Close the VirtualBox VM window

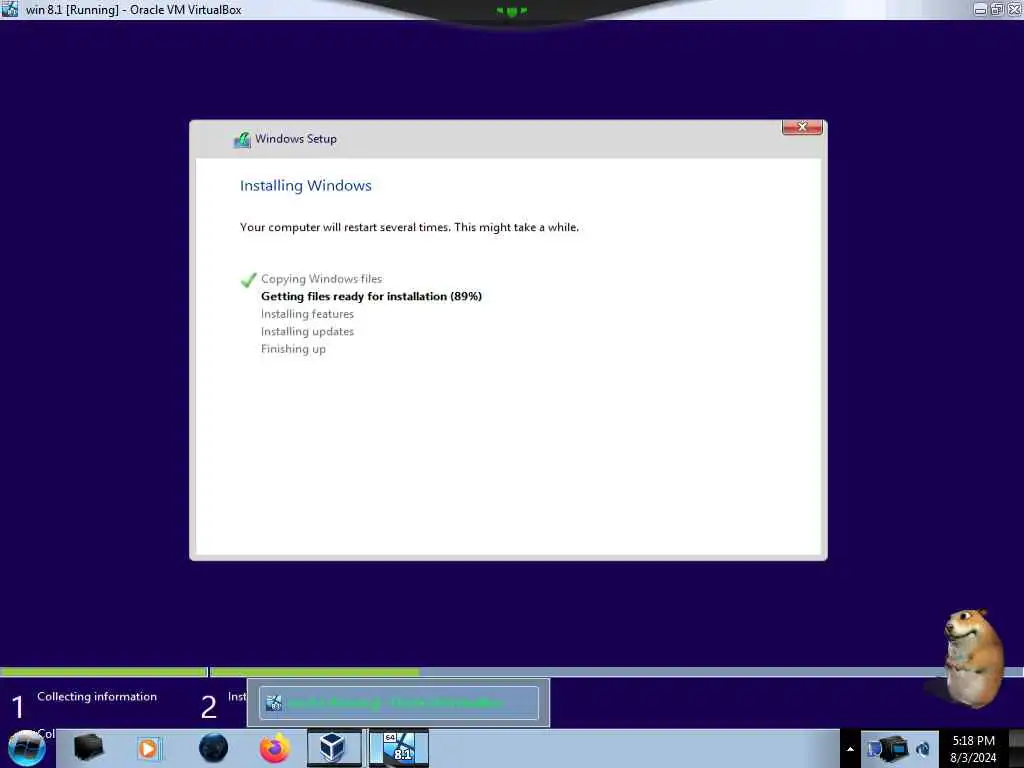[1014, 9]
